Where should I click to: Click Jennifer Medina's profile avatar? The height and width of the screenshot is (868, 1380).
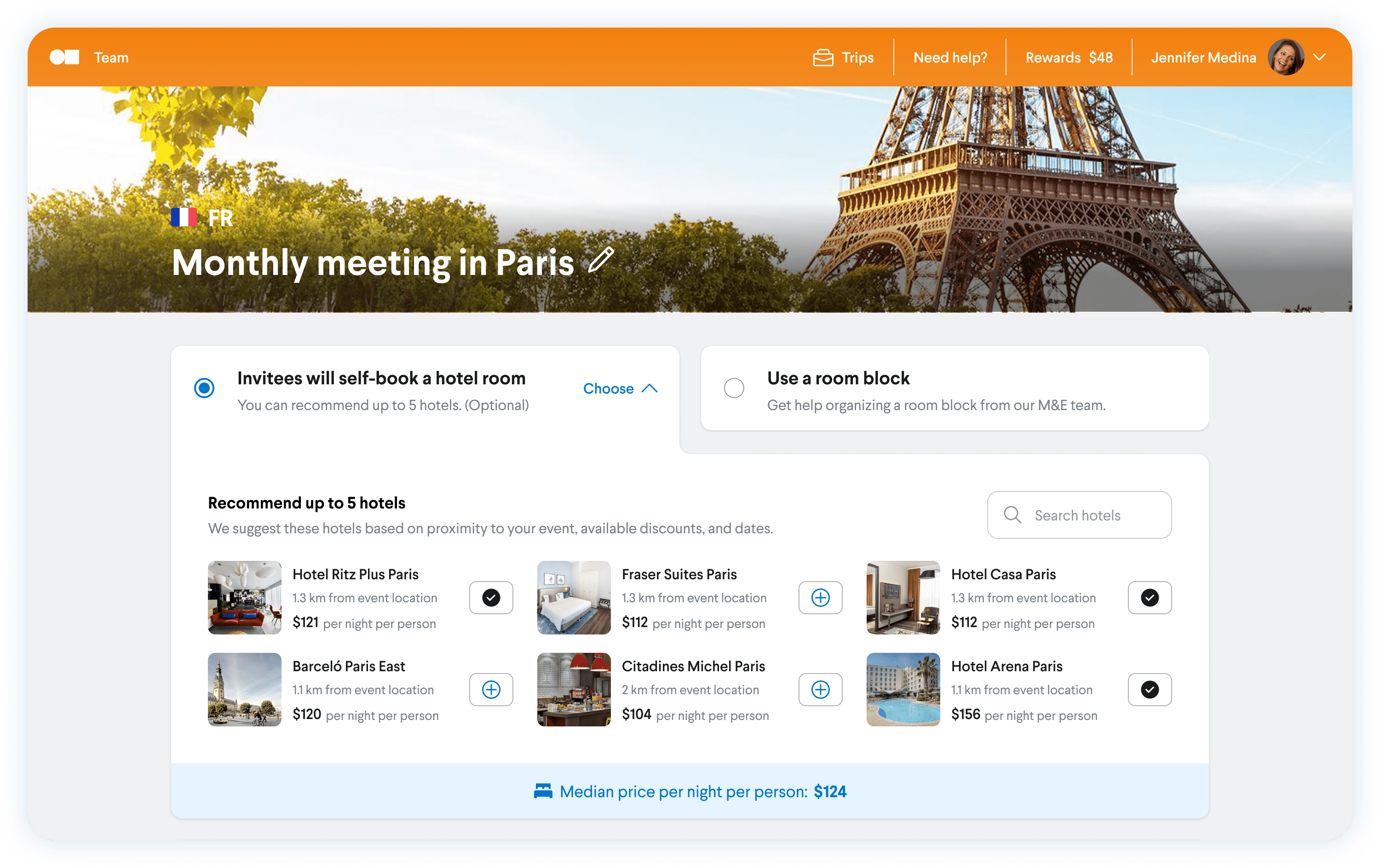point(1285,57)
